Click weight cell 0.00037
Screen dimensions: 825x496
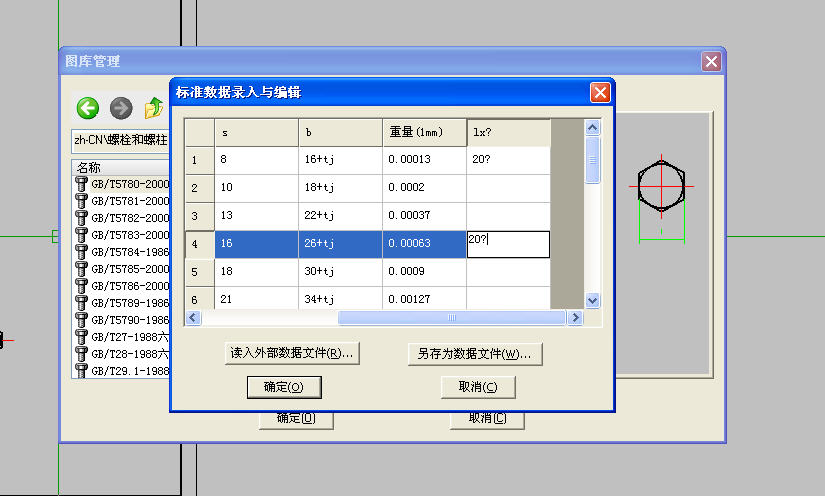(x=425, y=216)
